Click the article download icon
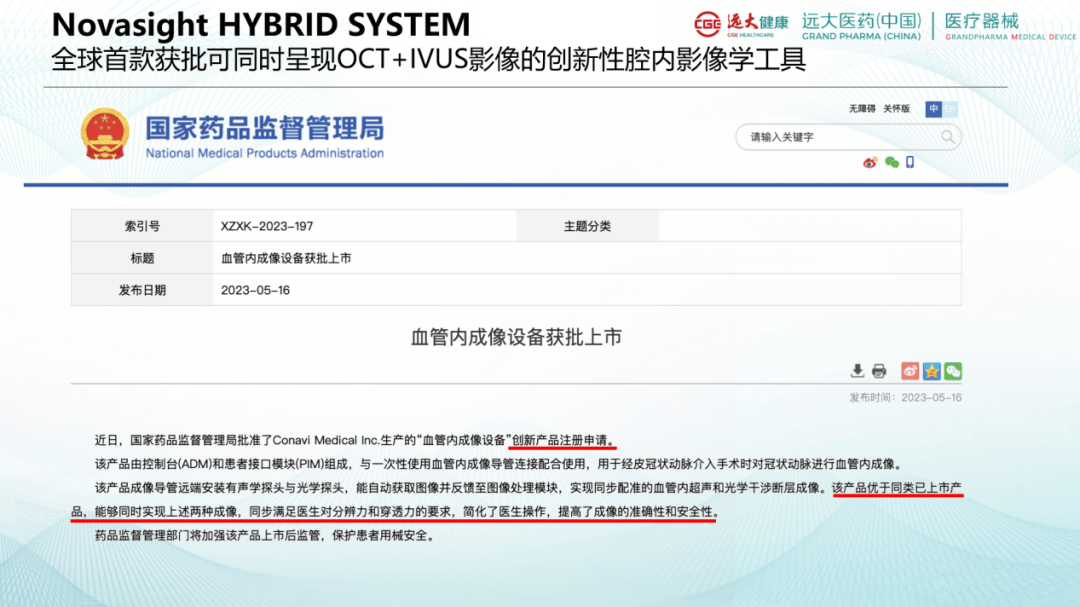1080x607 pixels. click(857, 370)
